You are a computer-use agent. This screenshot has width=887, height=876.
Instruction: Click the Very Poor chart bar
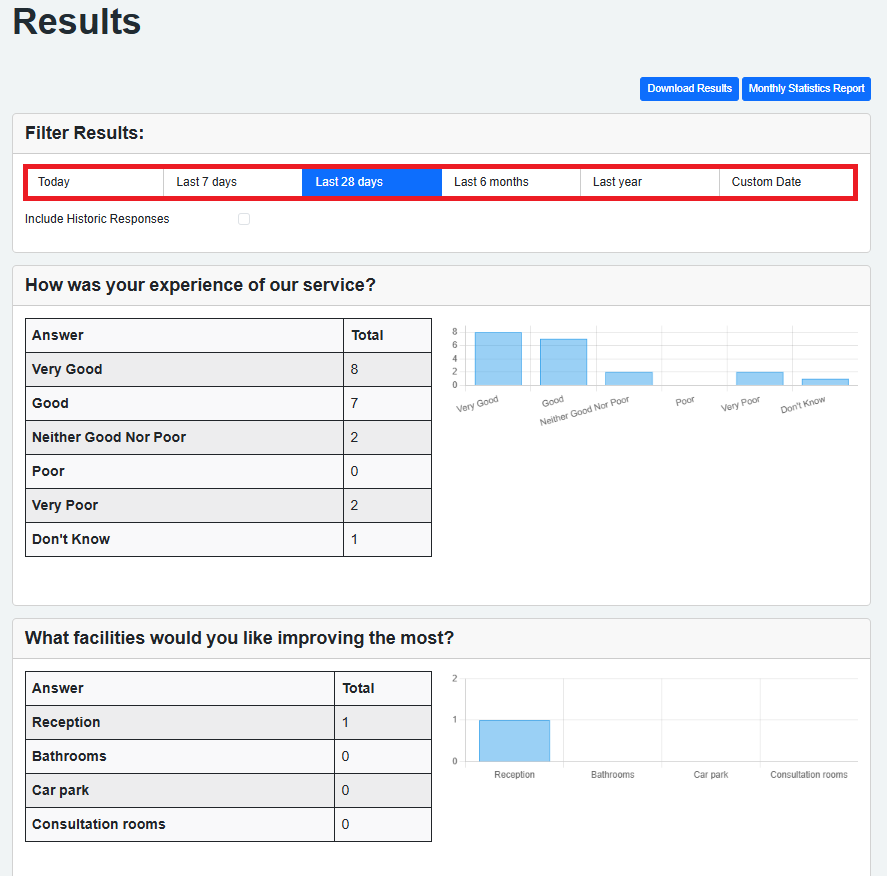[759, 378]
